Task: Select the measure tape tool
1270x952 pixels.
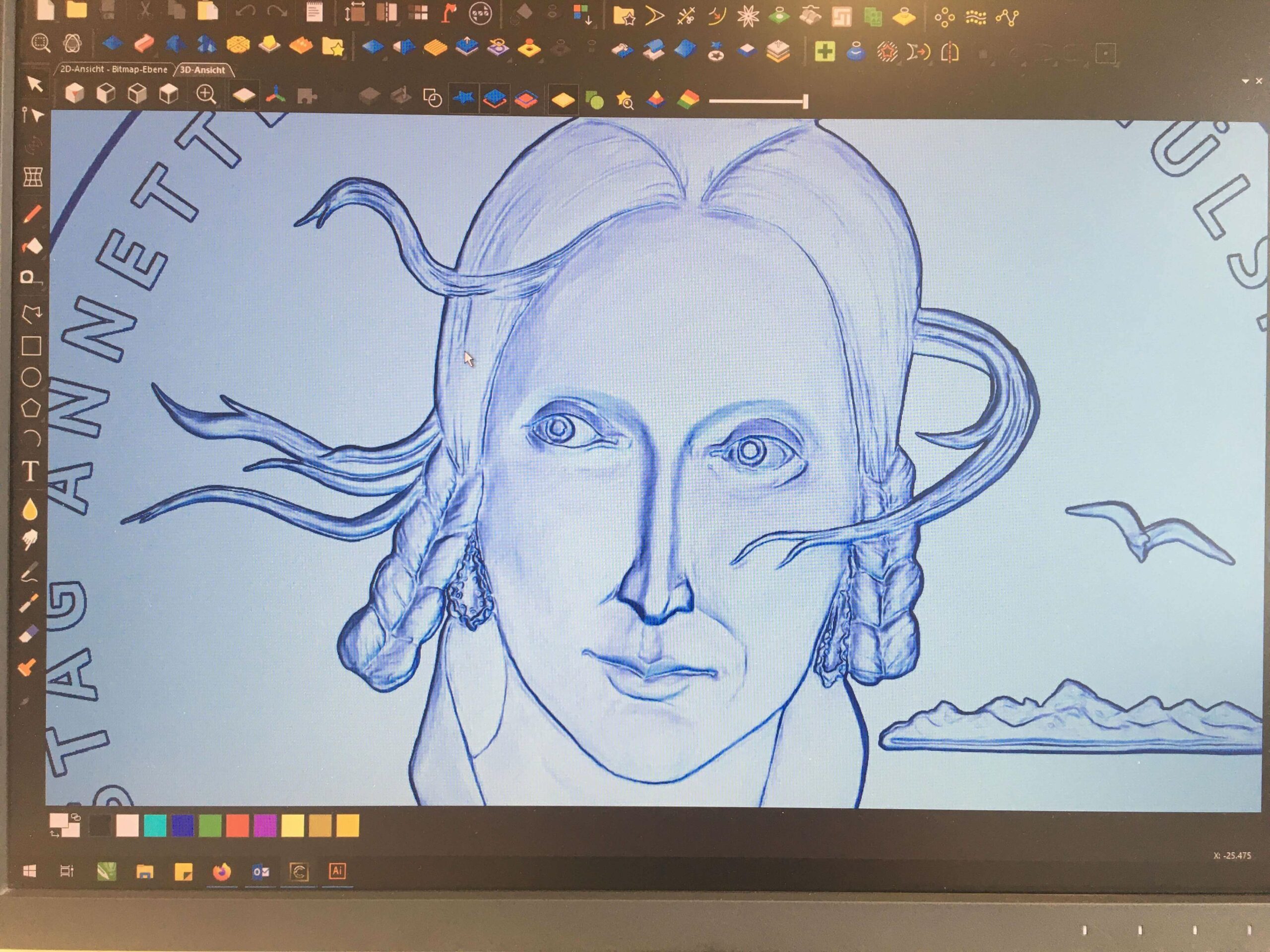Action: [30, 277]
